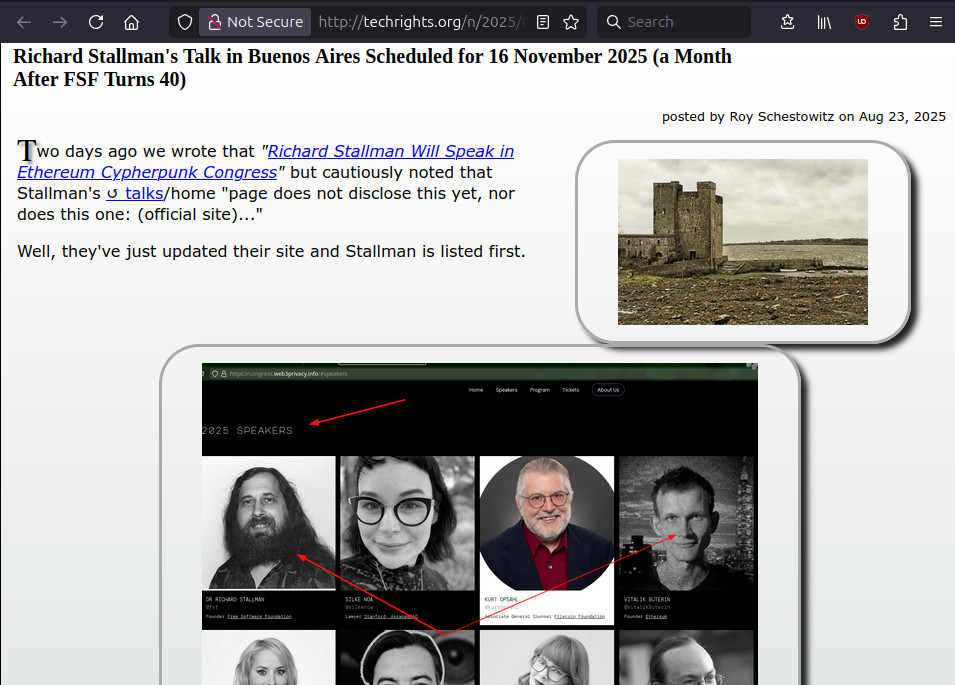The image size is (955, 685).
Task: Click the Silke Noa portrait with glasses
Action: tap(407, 523)
